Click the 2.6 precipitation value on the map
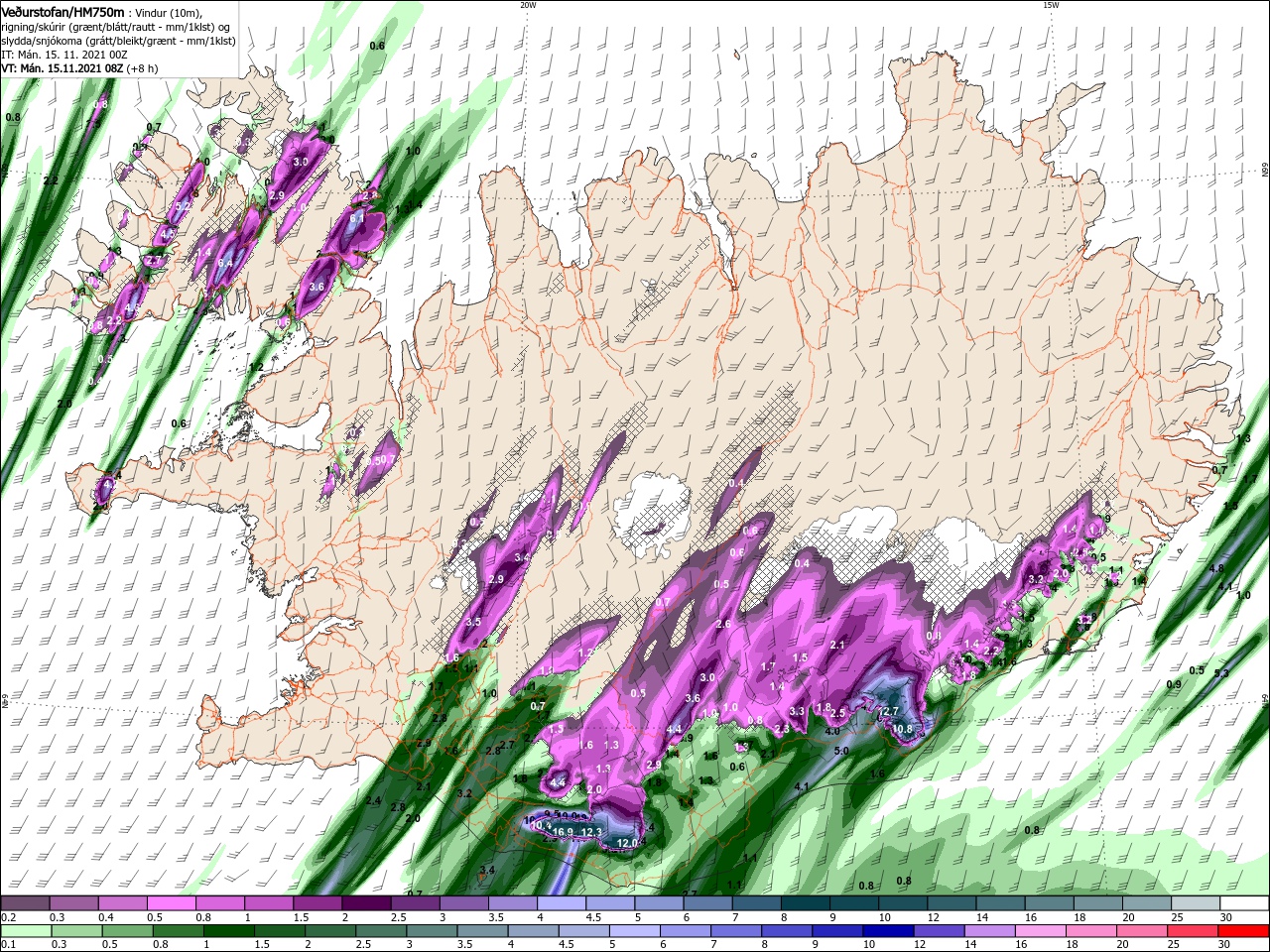 click(x=723, y=624)
